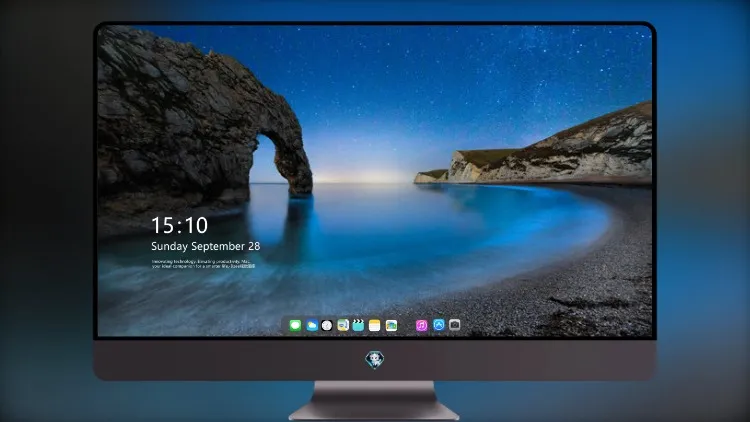This screenshot has width=750, height=422.
Task: Open the pink Music app in dock
Action: click(421, 325)
